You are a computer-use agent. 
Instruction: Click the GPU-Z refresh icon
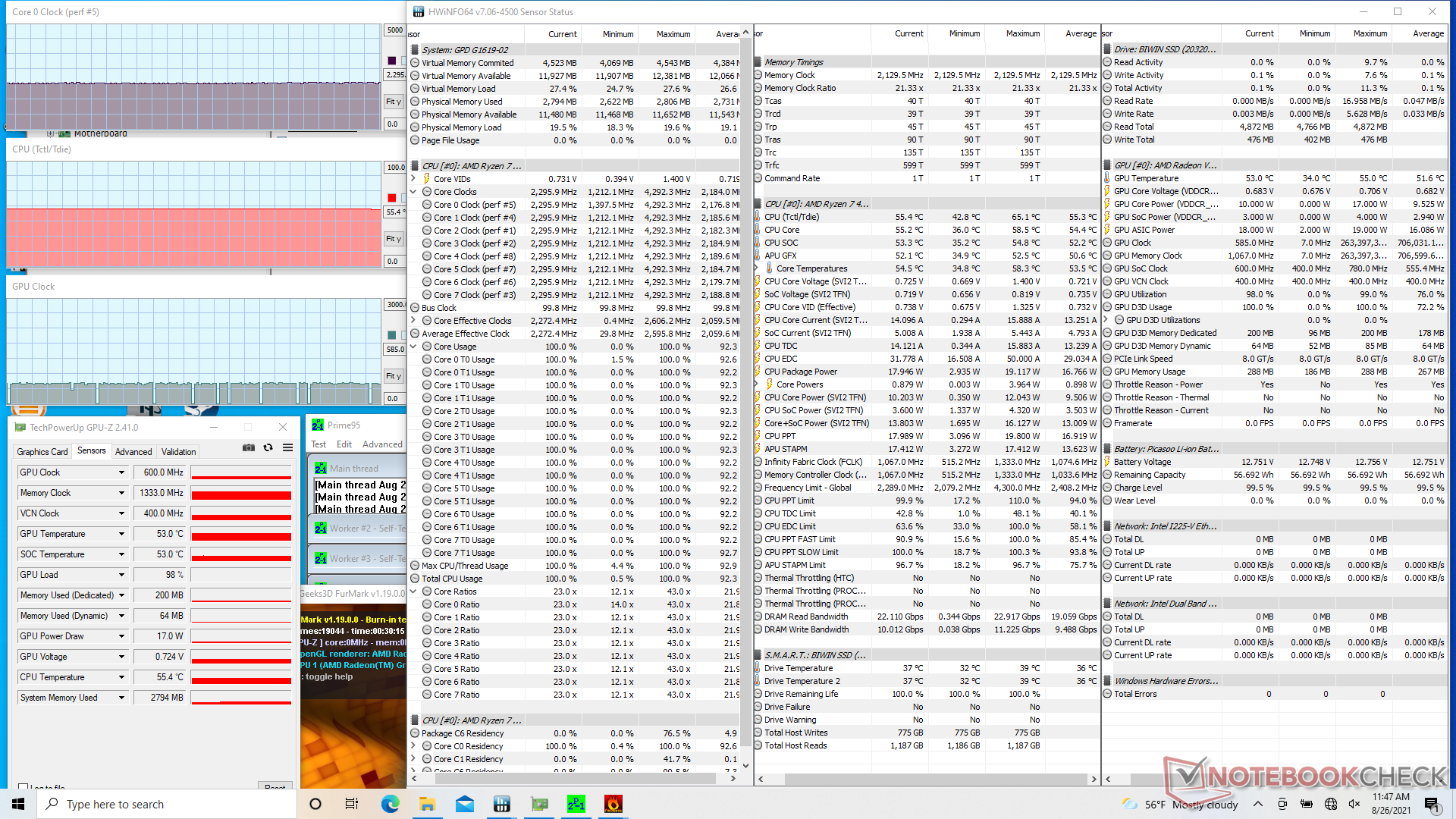(268, 448)
